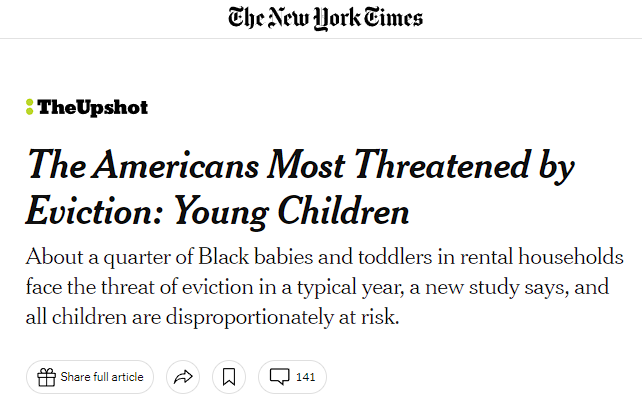Click 'Threatened' word in the headline
Viewport: 642px width, 414px height.
tap(443, 165)
